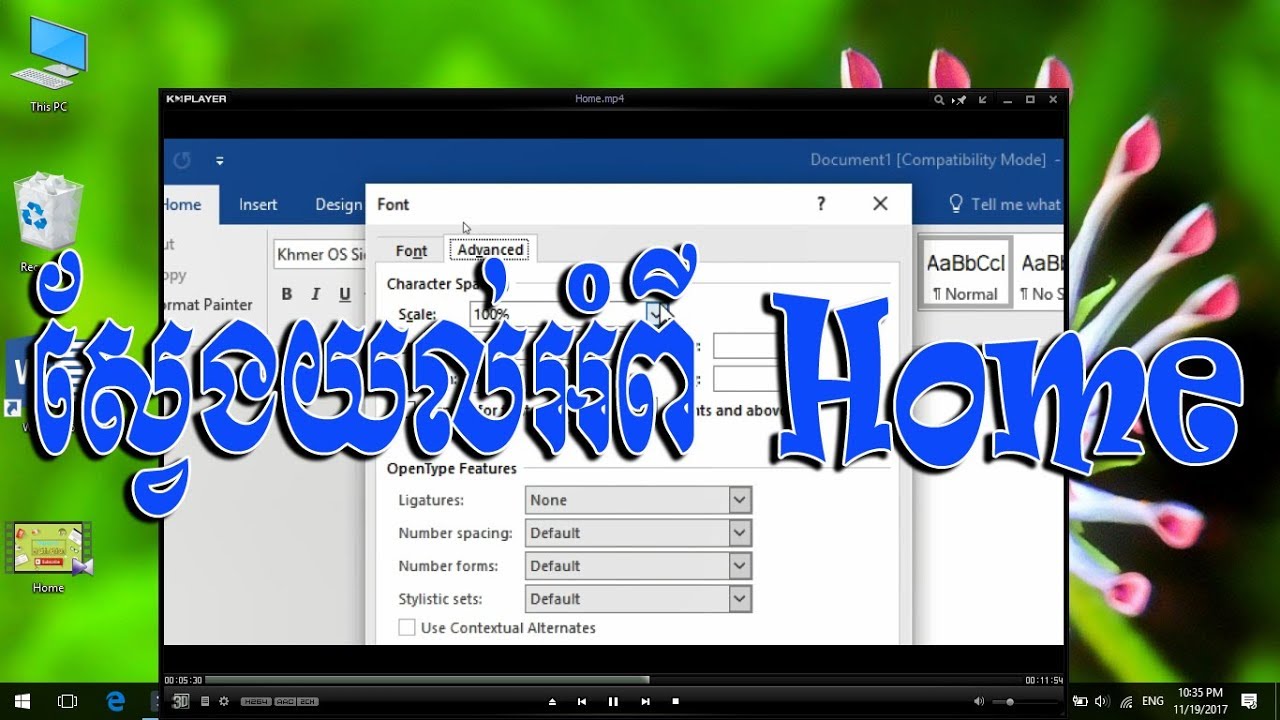Screen dimensions: 1280x720
Task: Pause playback in KMPlayer
Action: 613,702
